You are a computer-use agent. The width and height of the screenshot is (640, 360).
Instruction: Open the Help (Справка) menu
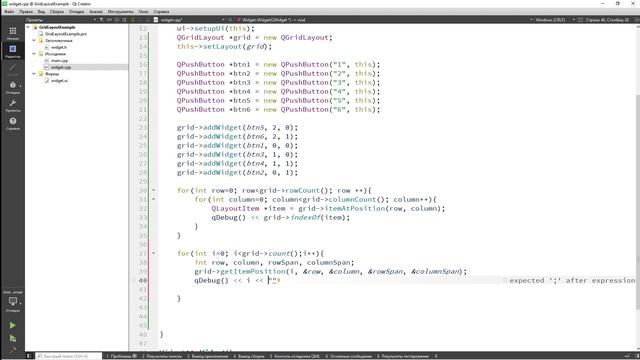point(161,11)
